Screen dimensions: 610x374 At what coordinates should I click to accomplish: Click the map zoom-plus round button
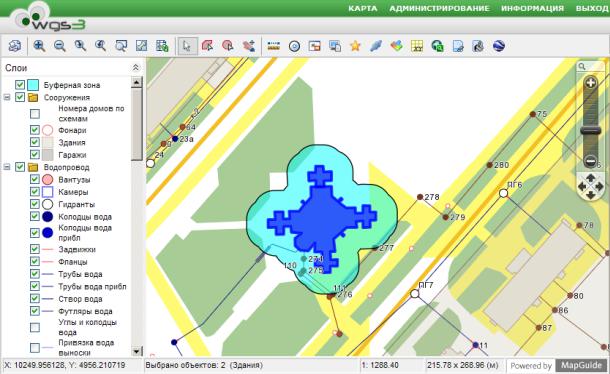591,83
